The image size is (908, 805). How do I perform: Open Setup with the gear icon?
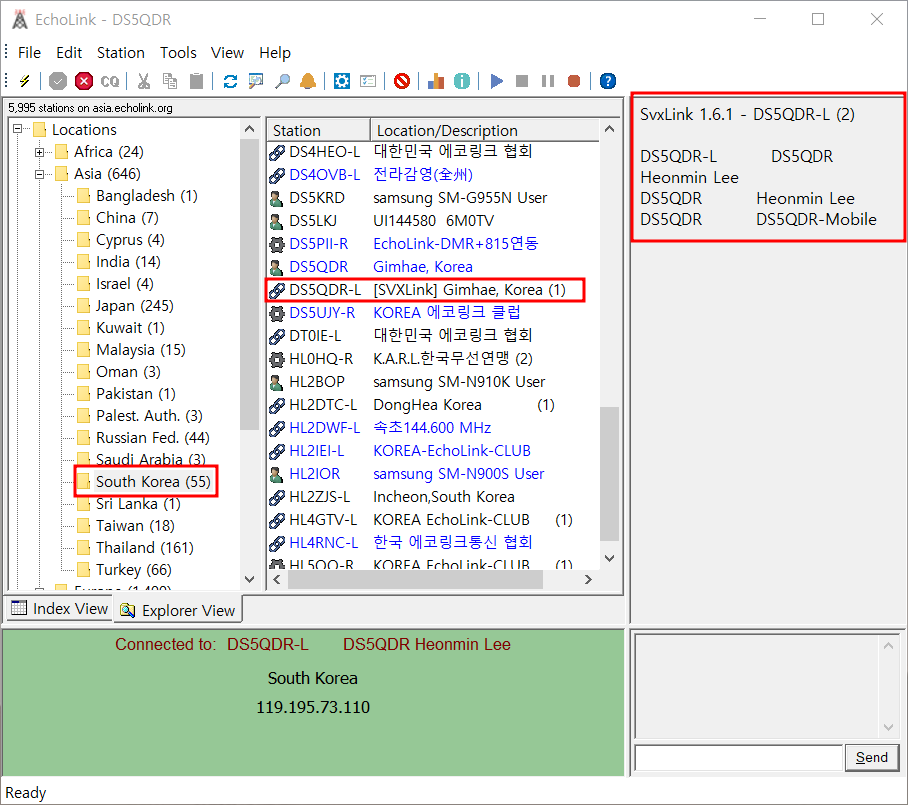(342, 81)
